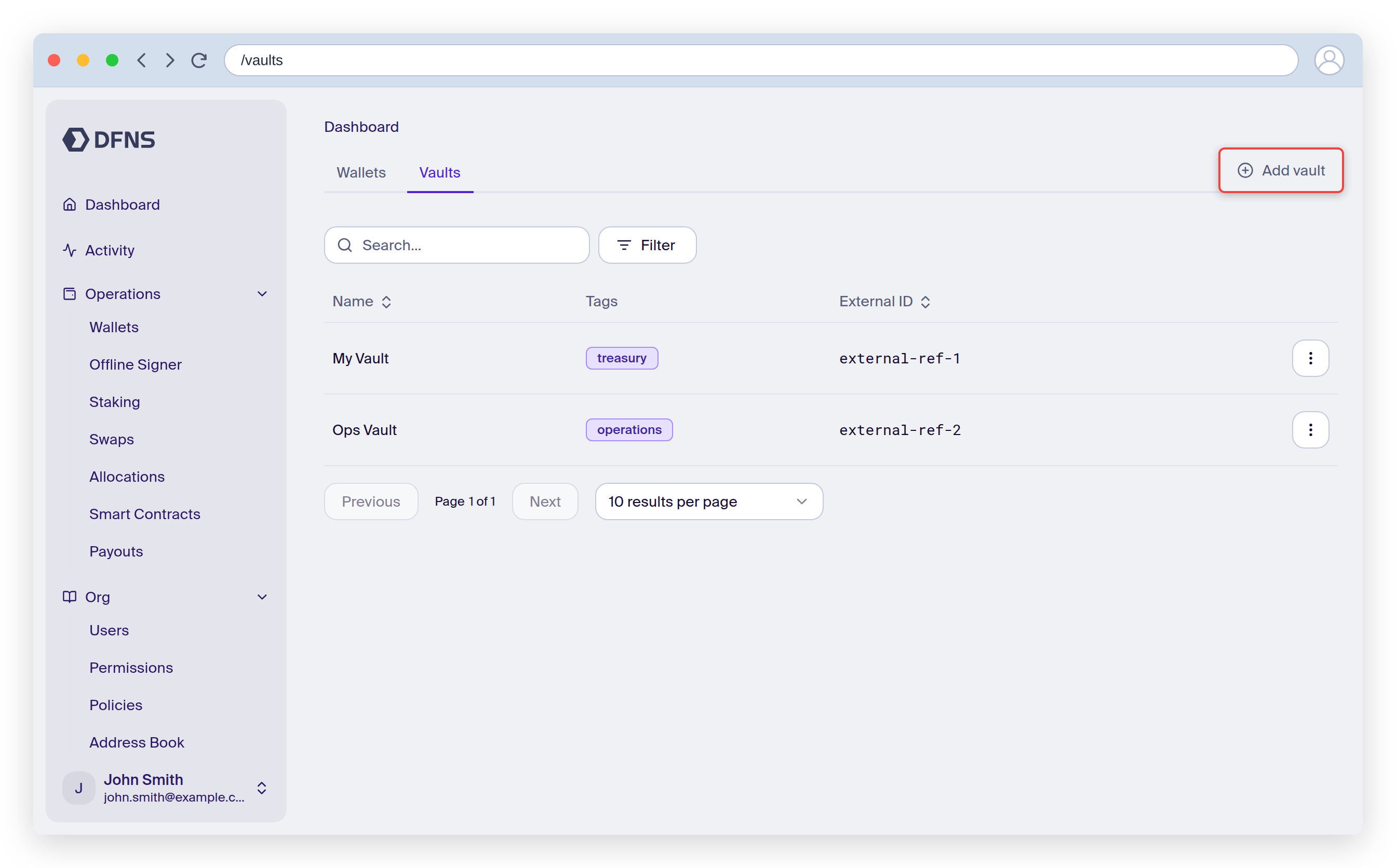1396x868 pixels.
Task: Click the DFNS logo
Action: pyautogui.click(x=109, y=140)
